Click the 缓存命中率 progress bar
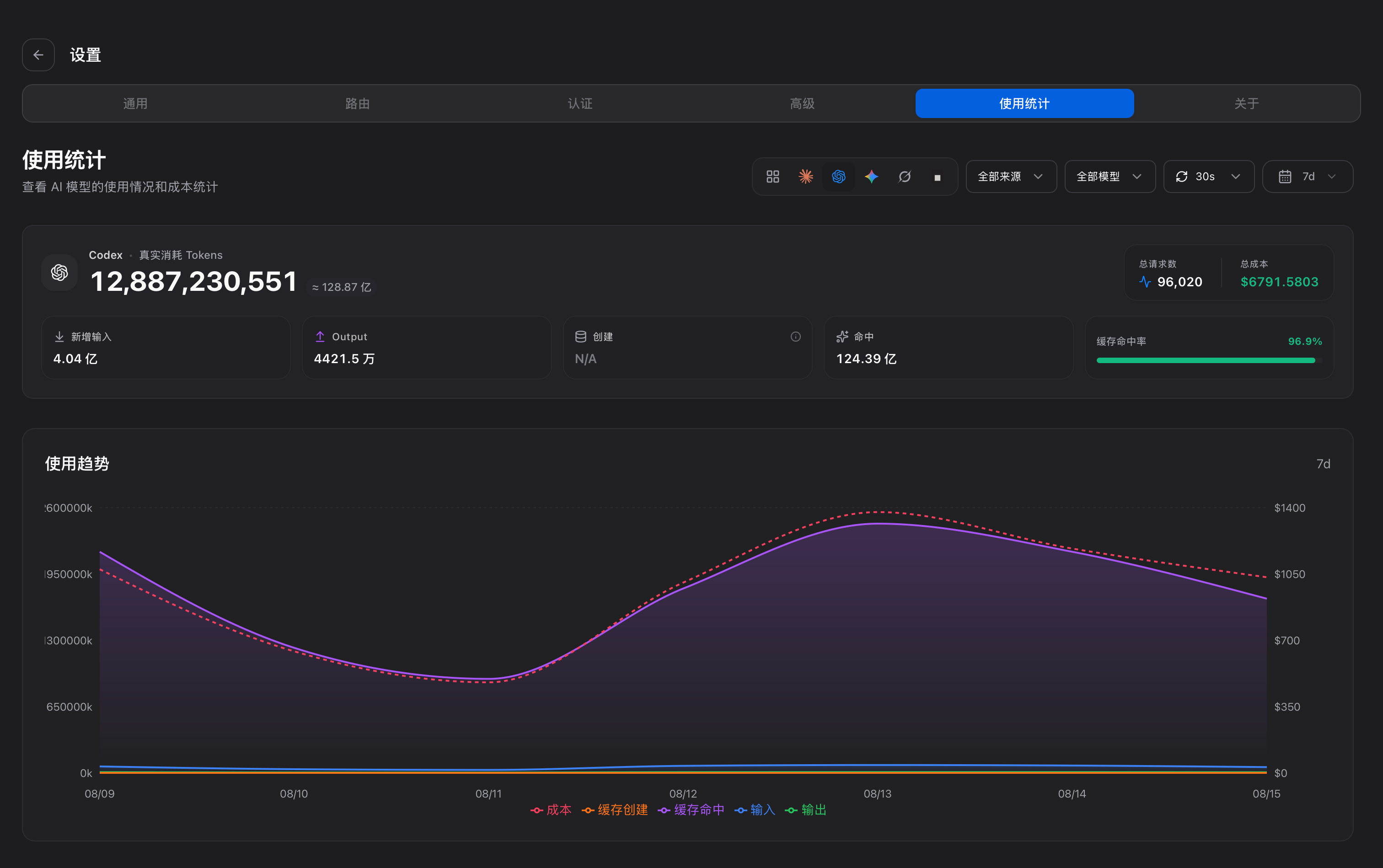This screenshot has width=1383, height=868. [1209, 360]
